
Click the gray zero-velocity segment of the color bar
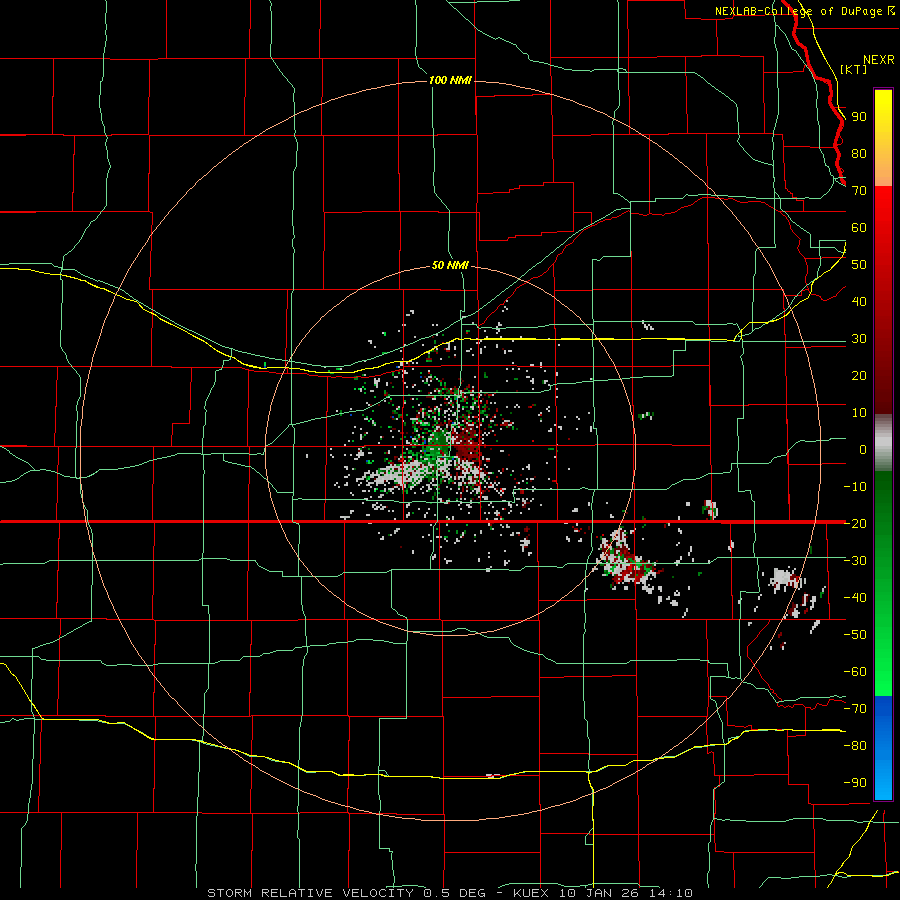(x=883, y=442)
